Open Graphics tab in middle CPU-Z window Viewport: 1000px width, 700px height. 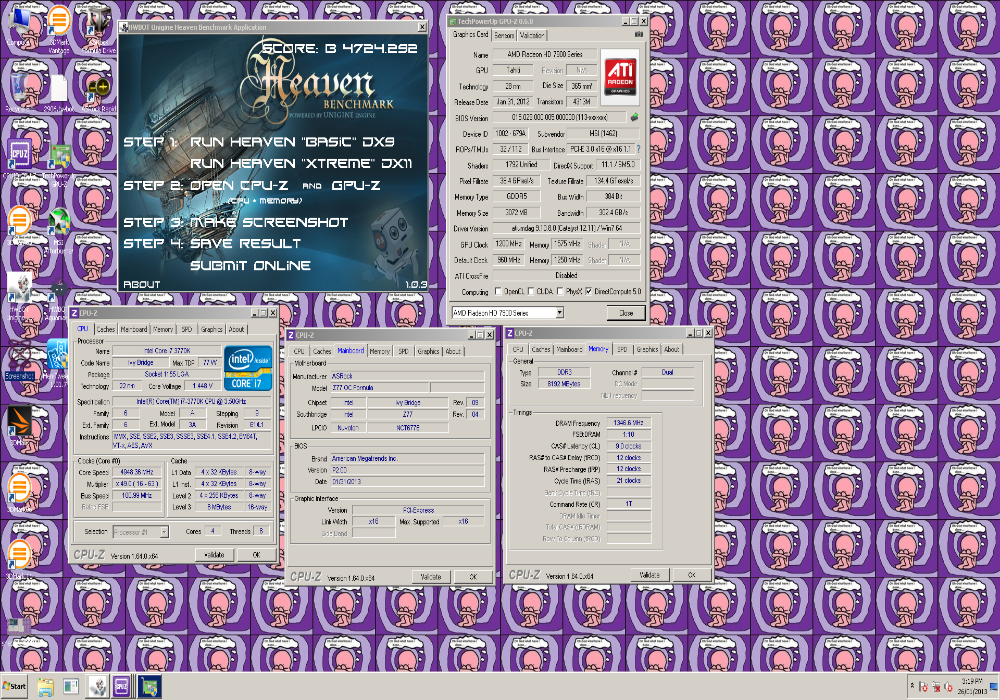click(x=428, y=351)
